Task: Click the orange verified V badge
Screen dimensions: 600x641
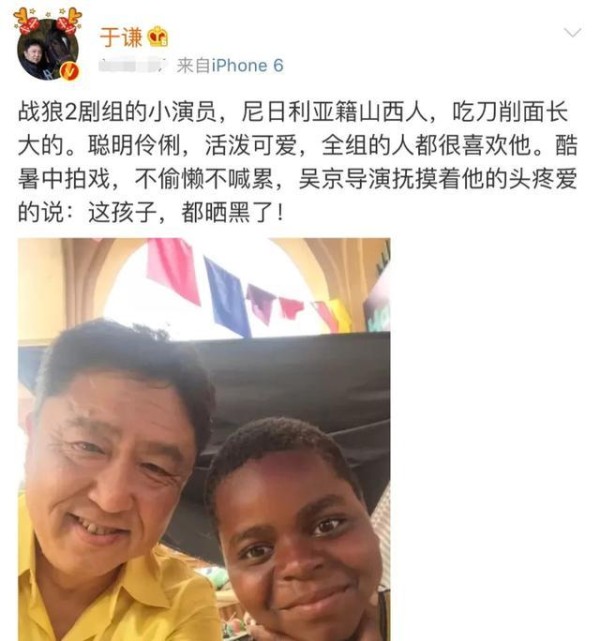Action: 69,72
